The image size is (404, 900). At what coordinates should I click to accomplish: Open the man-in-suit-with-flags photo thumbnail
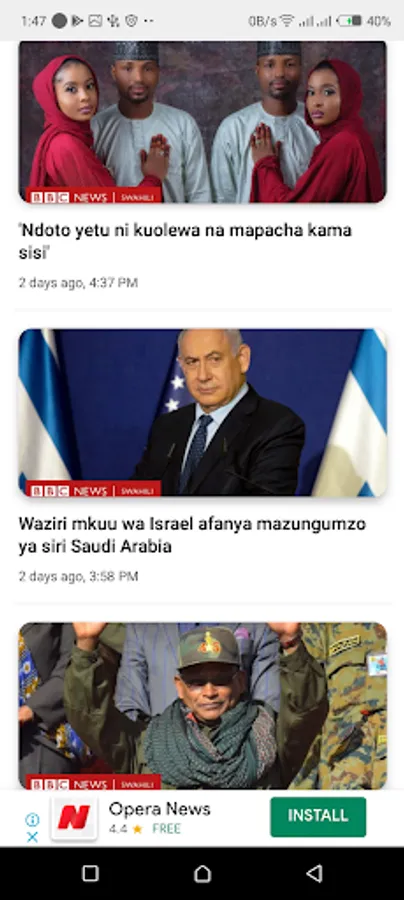tap(202, 413)
